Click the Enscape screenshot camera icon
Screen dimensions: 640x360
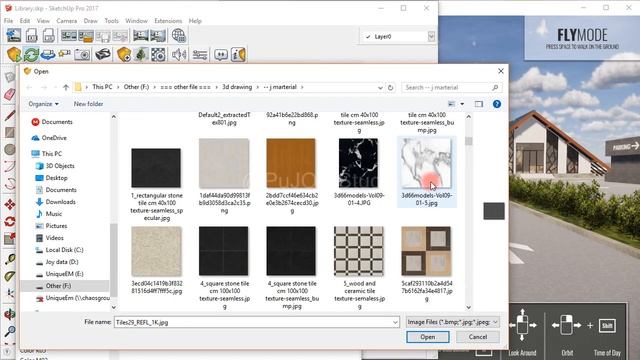[82, 54]
